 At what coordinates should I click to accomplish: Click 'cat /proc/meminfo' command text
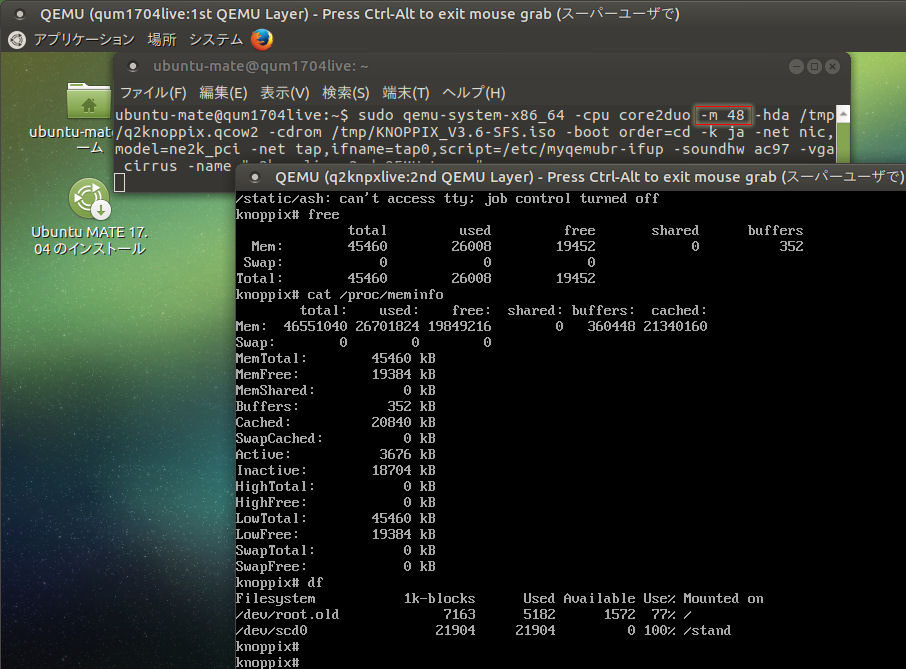coord(375,295)
